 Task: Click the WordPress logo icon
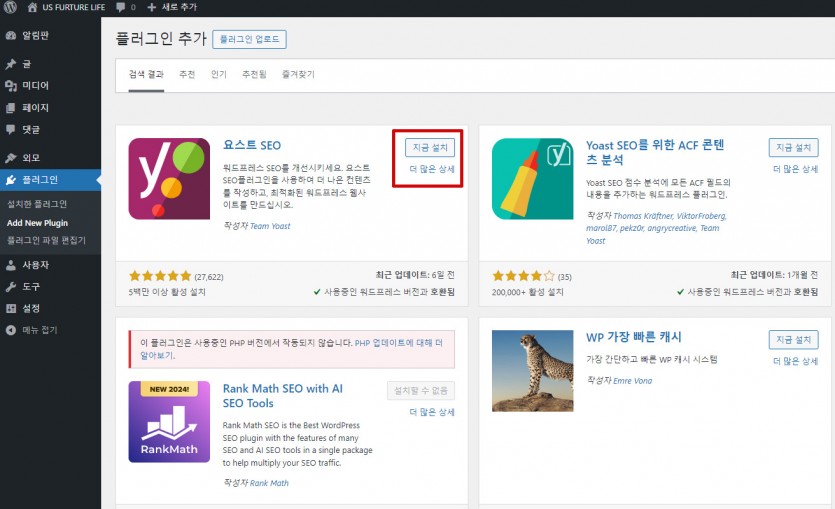click(10, 7)
